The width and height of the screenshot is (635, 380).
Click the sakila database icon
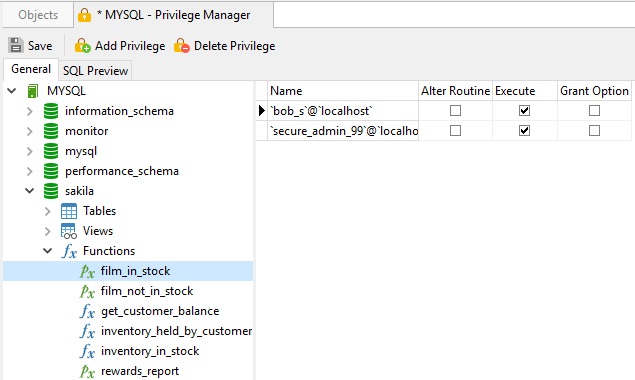[x=51, y=191]
